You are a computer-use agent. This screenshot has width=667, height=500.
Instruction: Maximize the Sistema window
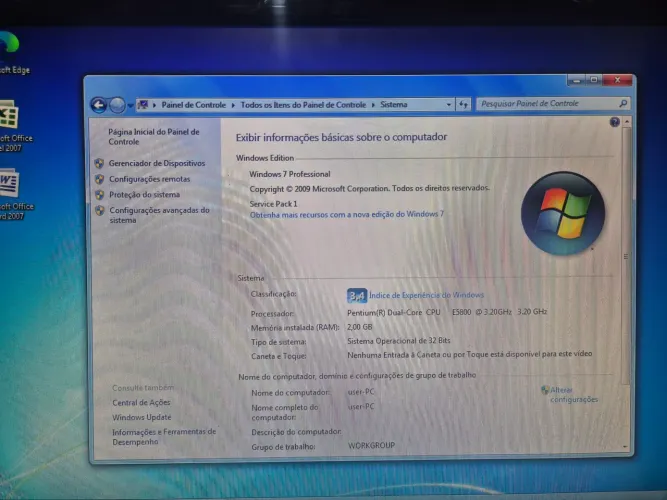click(x=594, y=80)
